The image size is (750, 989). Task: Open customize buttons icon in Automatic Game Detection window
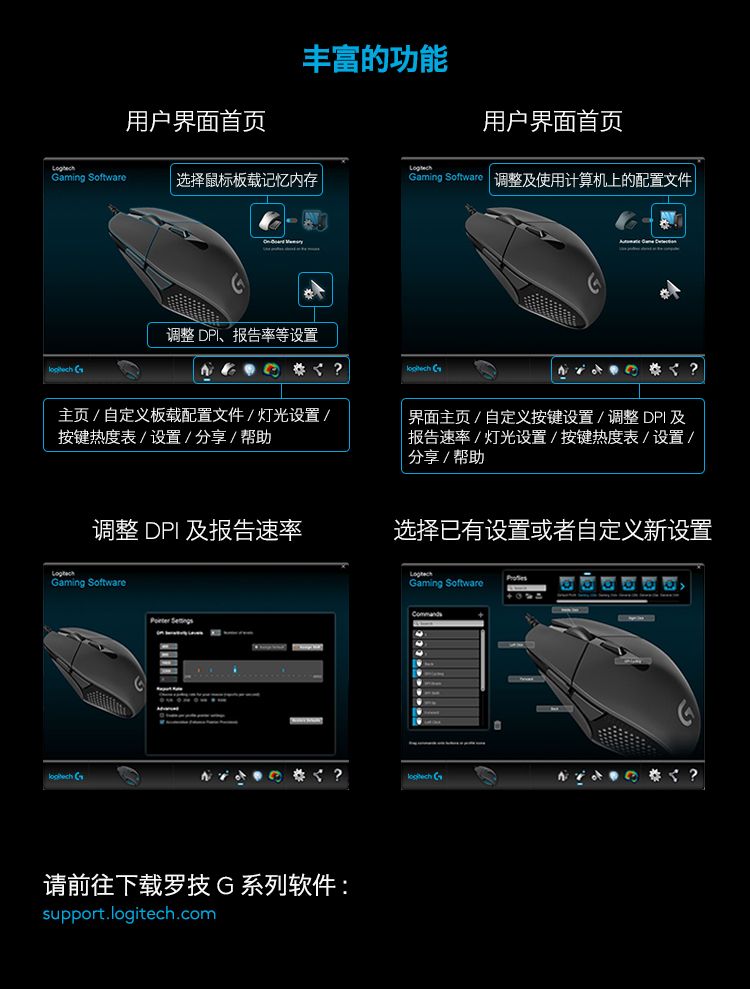point(580,370)
